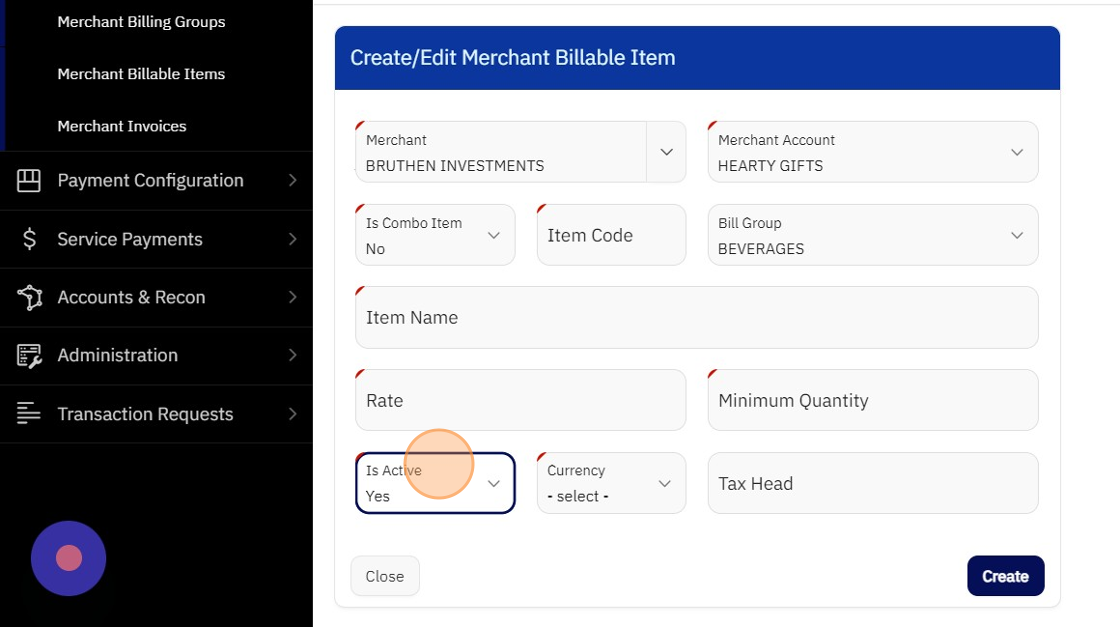Click the Close button
This screenshot has width=1120, height=627.
(x=385, y=576)
